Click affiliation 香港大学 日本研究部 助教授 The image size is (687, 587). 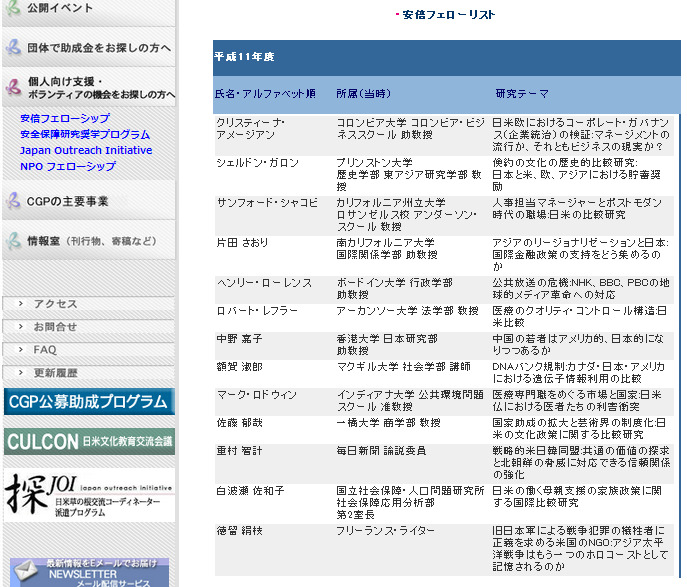coord(386,345)
